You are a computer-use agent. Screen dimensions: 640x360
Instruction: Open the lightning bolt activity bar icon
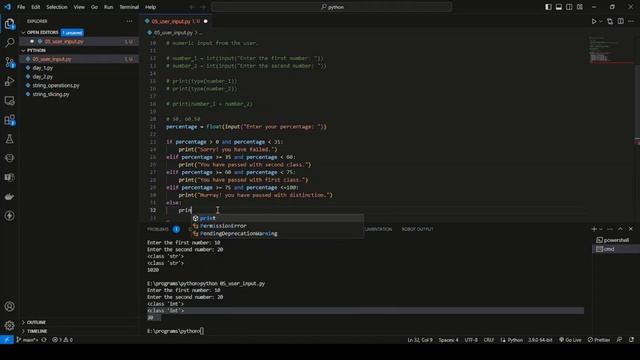point(9,216)
